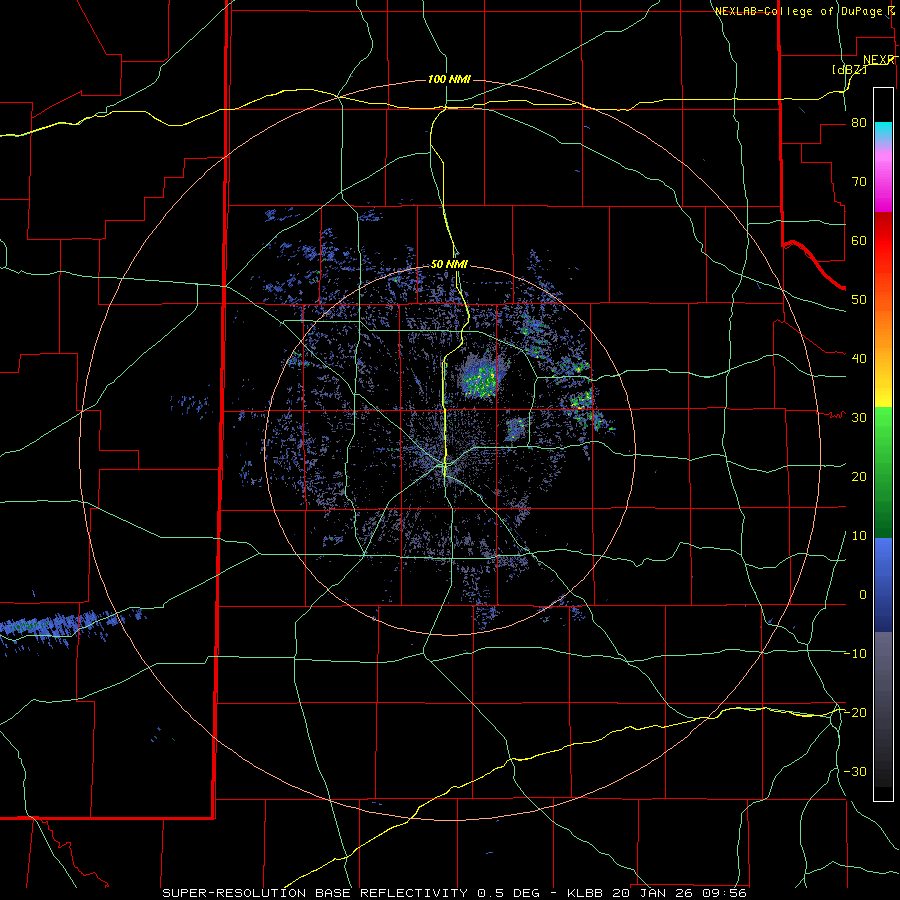The height and width of the screenshot is (900, 900).
Task: Select the -20 value on the dBZ scale
Action: (x=855, y=712)
